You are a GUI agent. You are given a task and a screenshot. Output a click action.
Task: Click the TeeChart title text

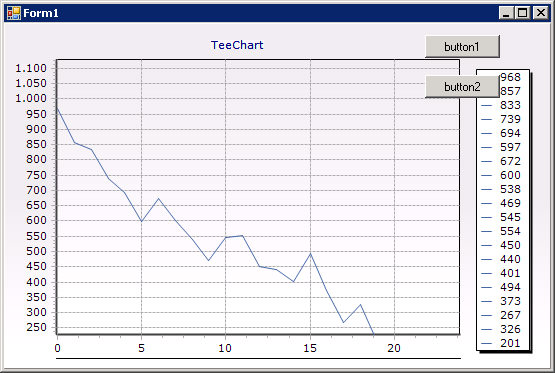(x=237, y=45)
